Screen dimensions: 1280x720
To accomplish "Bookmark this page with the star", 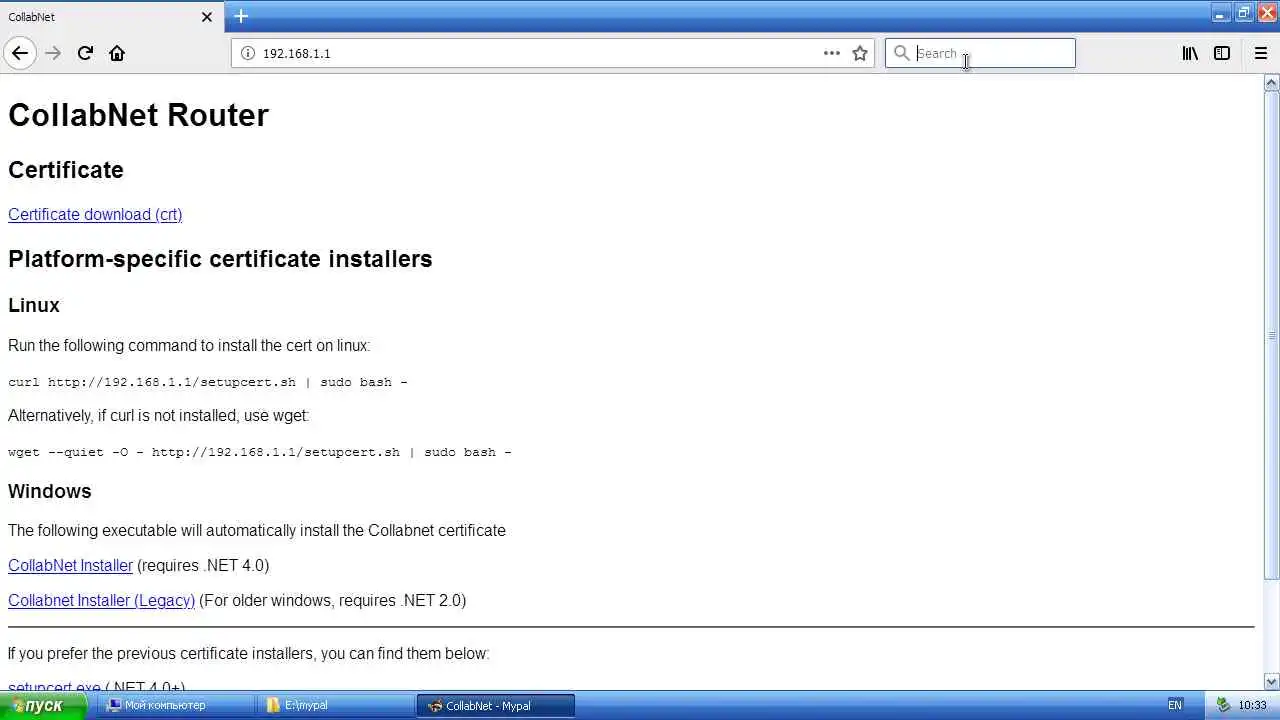I will (860, 53).
